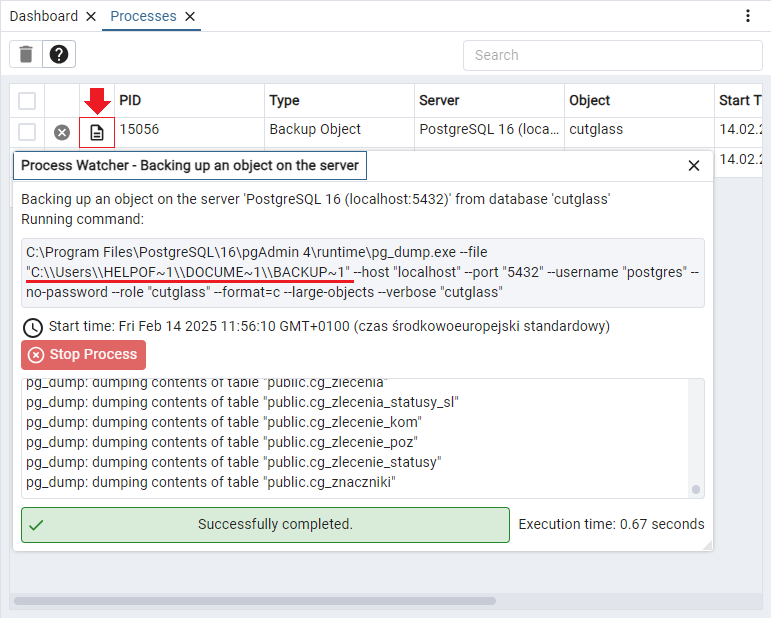771x618 pixels.
Task: Sort by the Object column header
Action: [x=590, y=100]
